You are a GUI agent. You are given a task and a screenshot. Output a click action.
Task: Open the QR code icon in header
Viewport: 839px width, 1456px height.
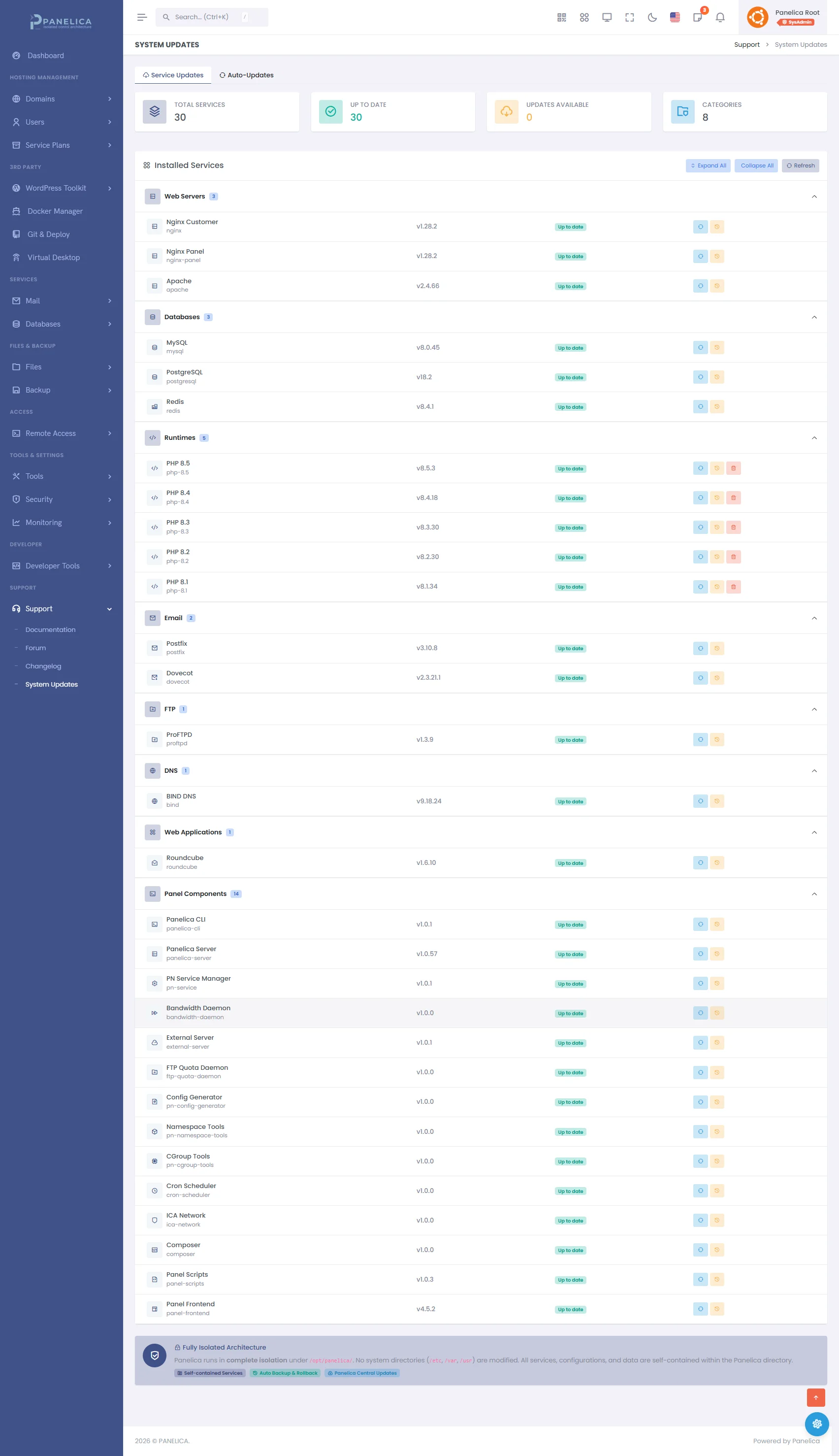tap(561, 17)
